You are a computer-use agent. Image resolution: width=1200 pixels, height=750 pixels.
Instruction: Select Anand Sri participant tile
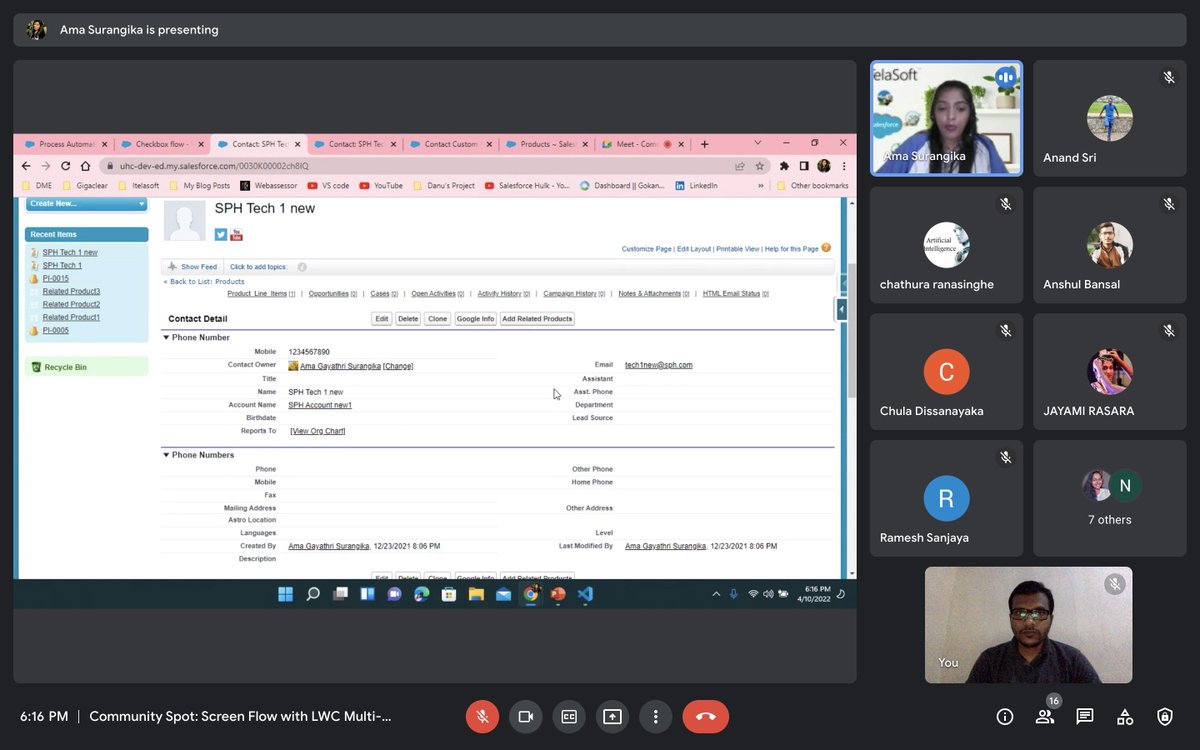(1110, 118)
